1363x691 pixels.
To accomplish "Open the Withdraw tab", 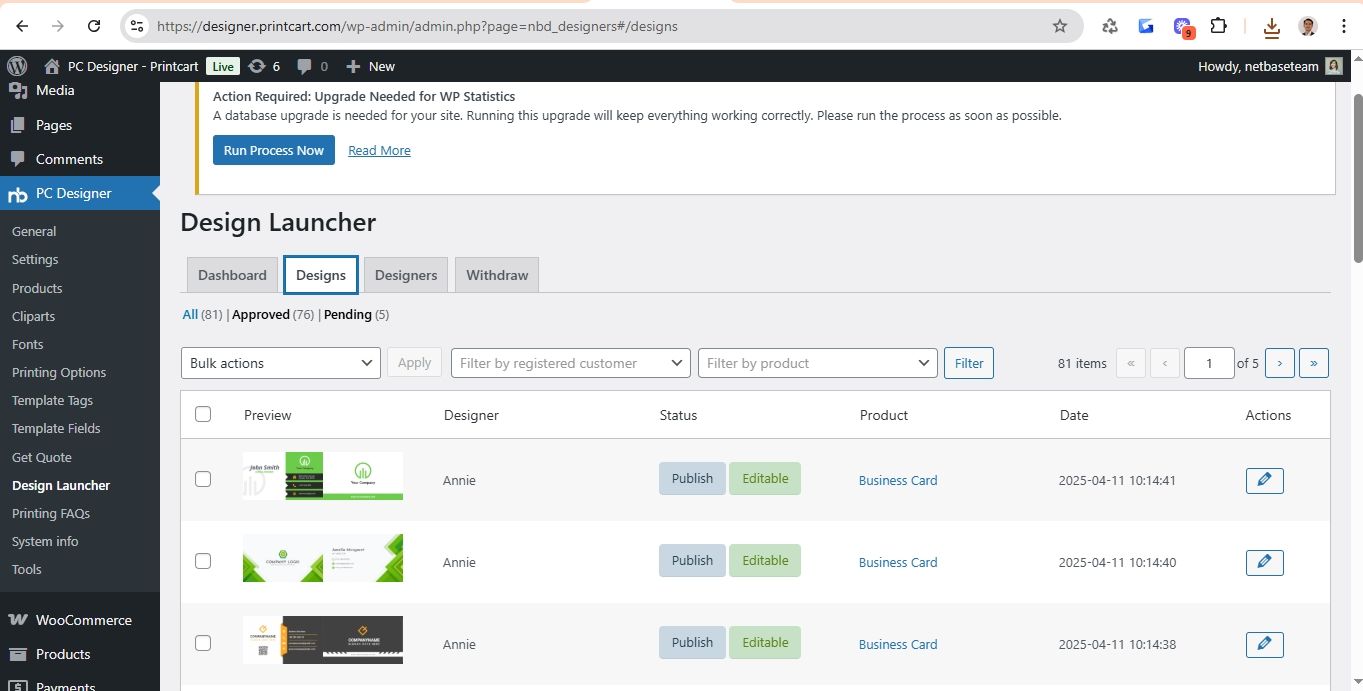I will [x=497, y=275].
